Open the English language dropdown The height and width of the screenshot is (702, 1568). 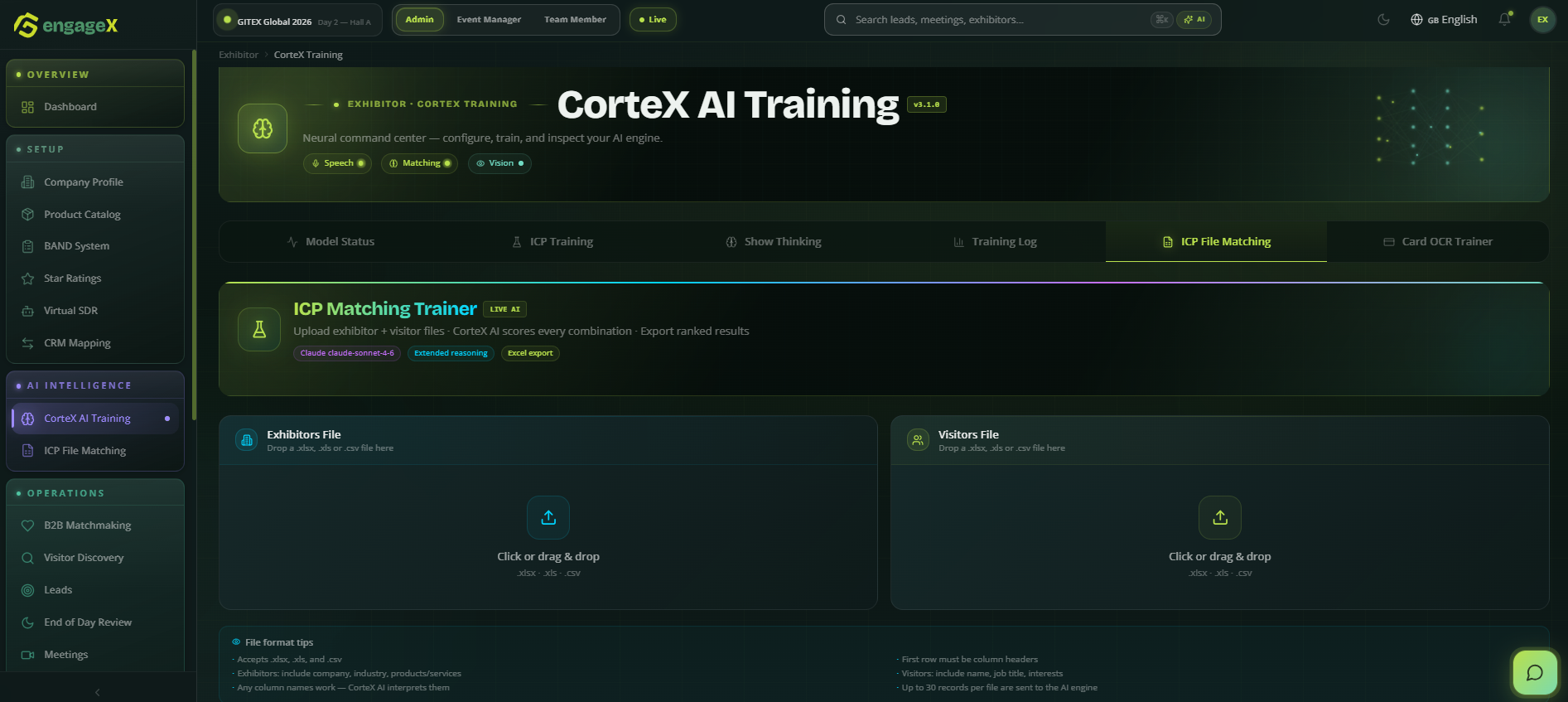click(1444, 19)
